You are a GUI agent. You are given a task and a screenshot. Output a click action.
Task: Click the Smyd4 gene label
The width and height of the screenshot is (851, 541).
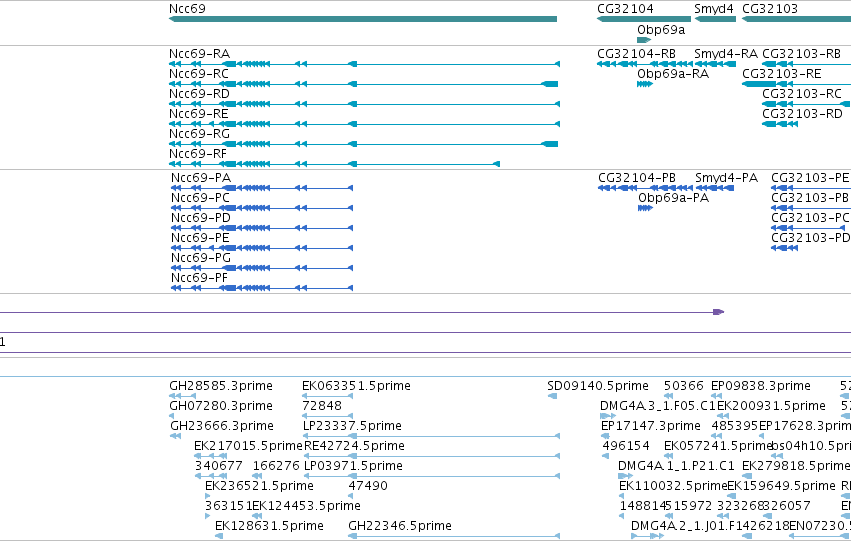(x=714, y=9)
